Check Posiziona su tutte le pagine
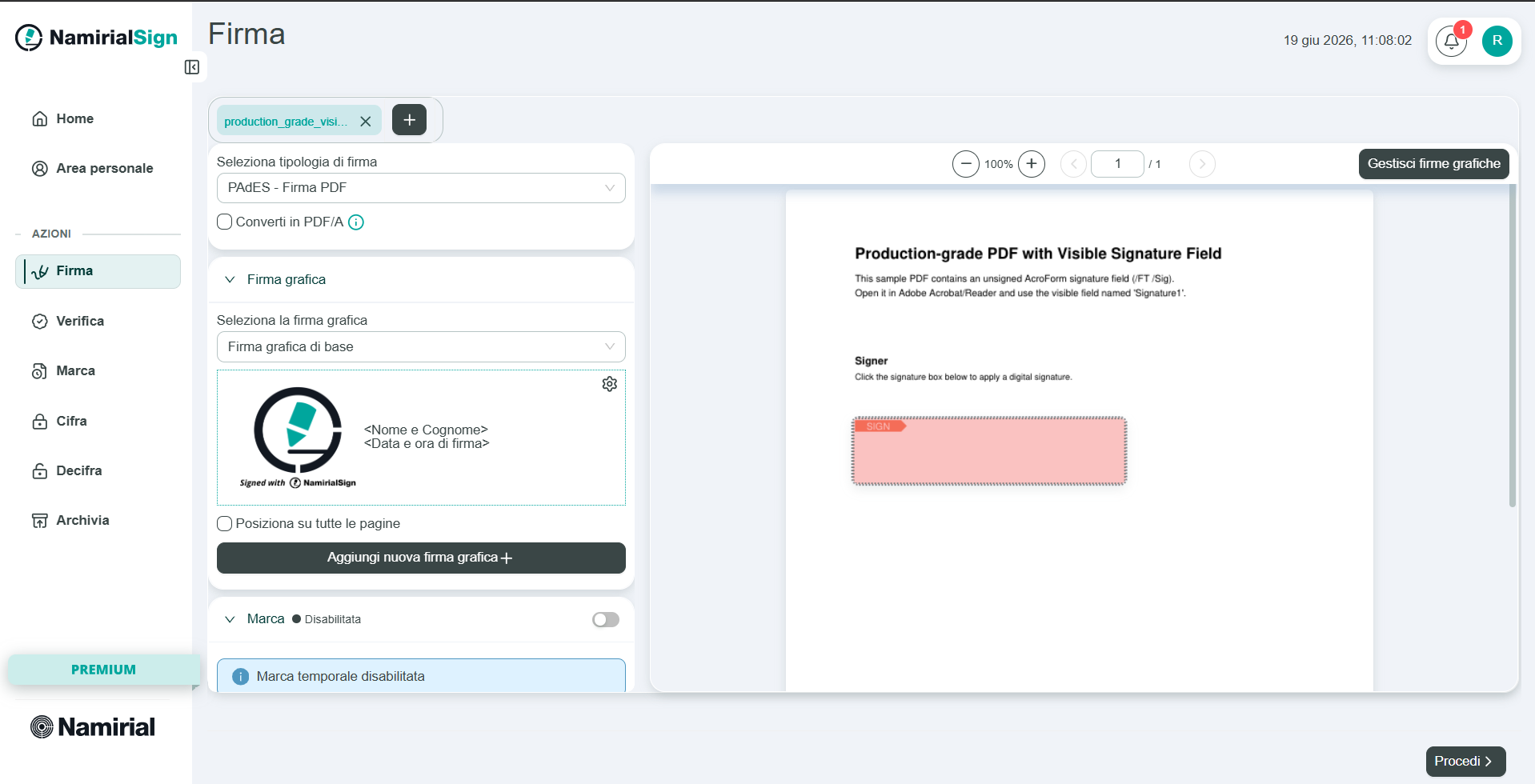The height and width of the screenshot is (784, 1535). pyautogui.click(x=225, y=523)
